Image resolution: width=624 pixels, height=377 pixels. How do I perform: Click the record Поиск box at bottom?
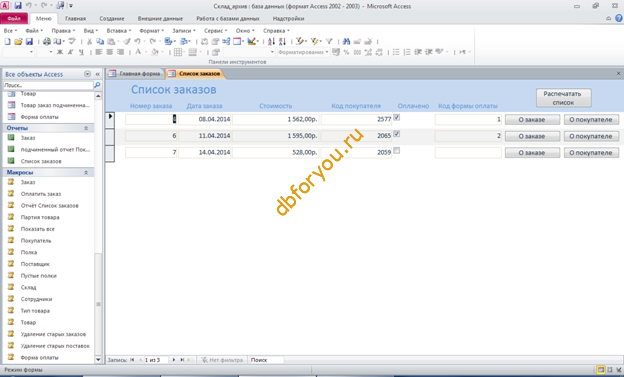click(266, 360)
